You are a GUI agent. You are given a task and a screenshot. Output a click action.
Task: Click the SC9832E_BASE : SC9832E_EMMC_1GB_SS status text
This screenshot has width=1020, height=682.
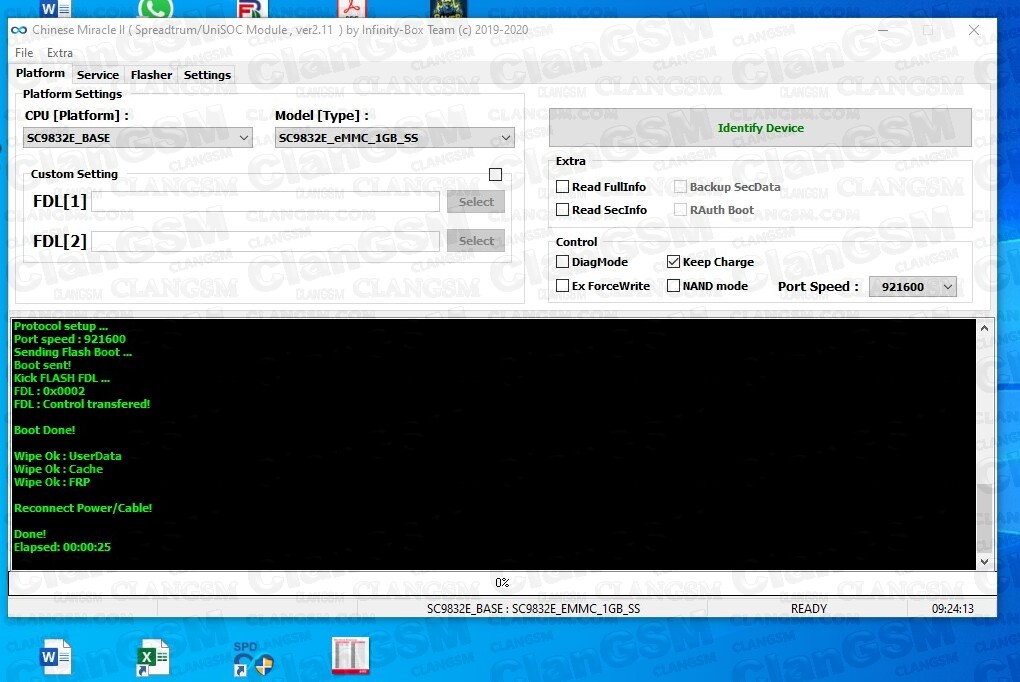(533, 608)
